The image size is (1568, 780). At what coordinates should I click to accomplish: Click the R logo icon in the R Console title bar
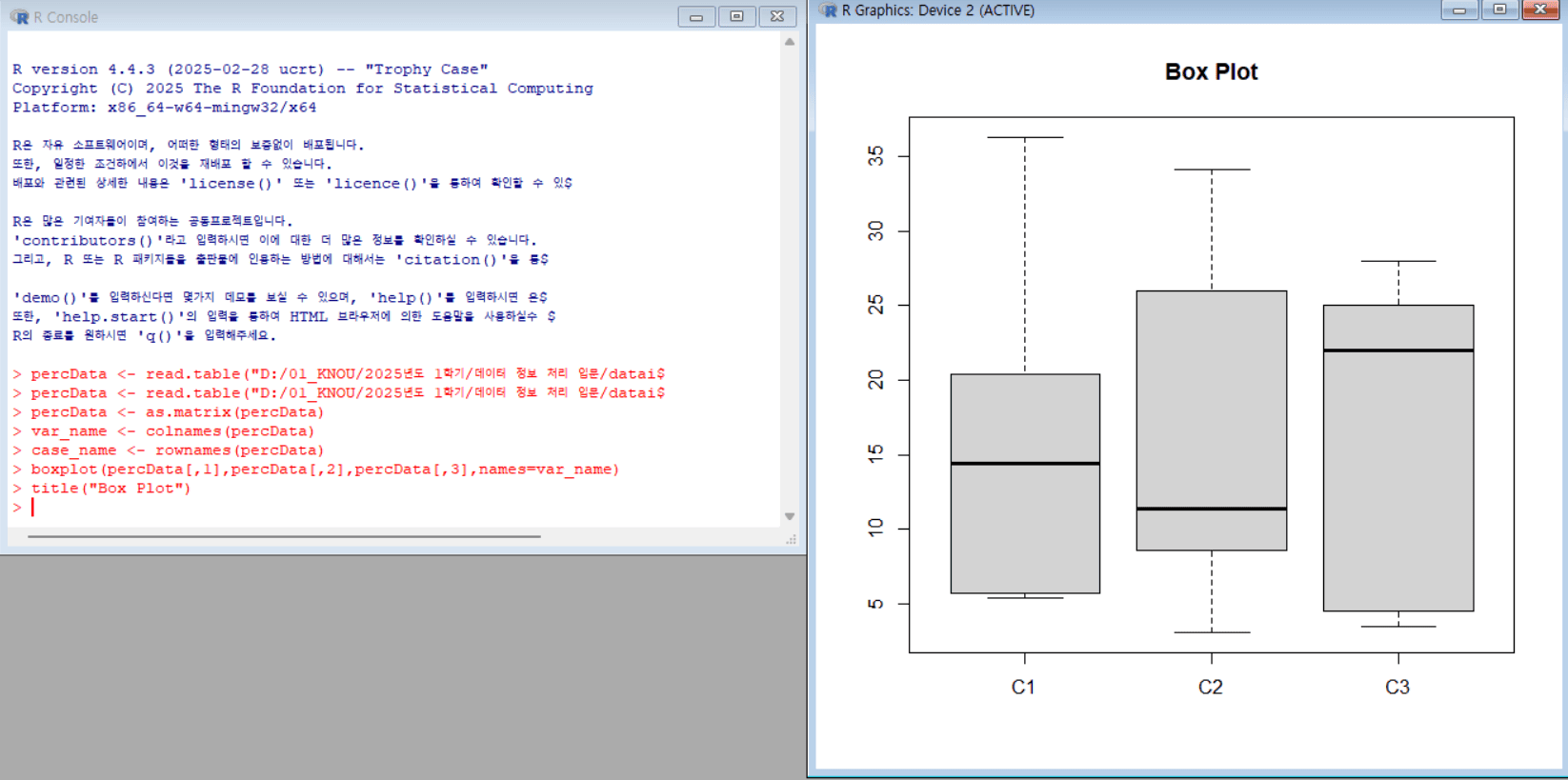click(x=19, y=17)
